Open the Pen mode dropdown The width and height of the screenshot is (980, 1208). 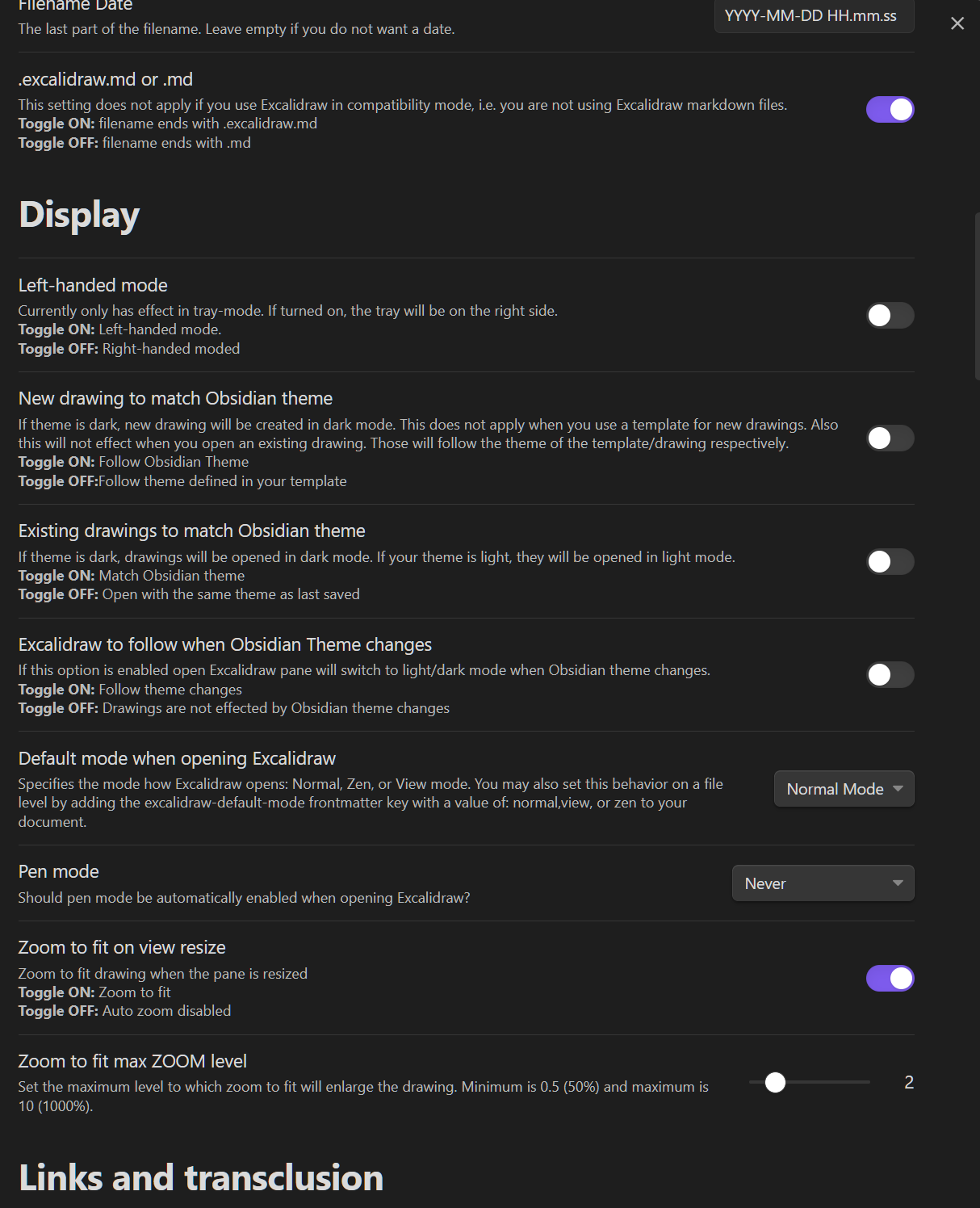coord(823,883)
